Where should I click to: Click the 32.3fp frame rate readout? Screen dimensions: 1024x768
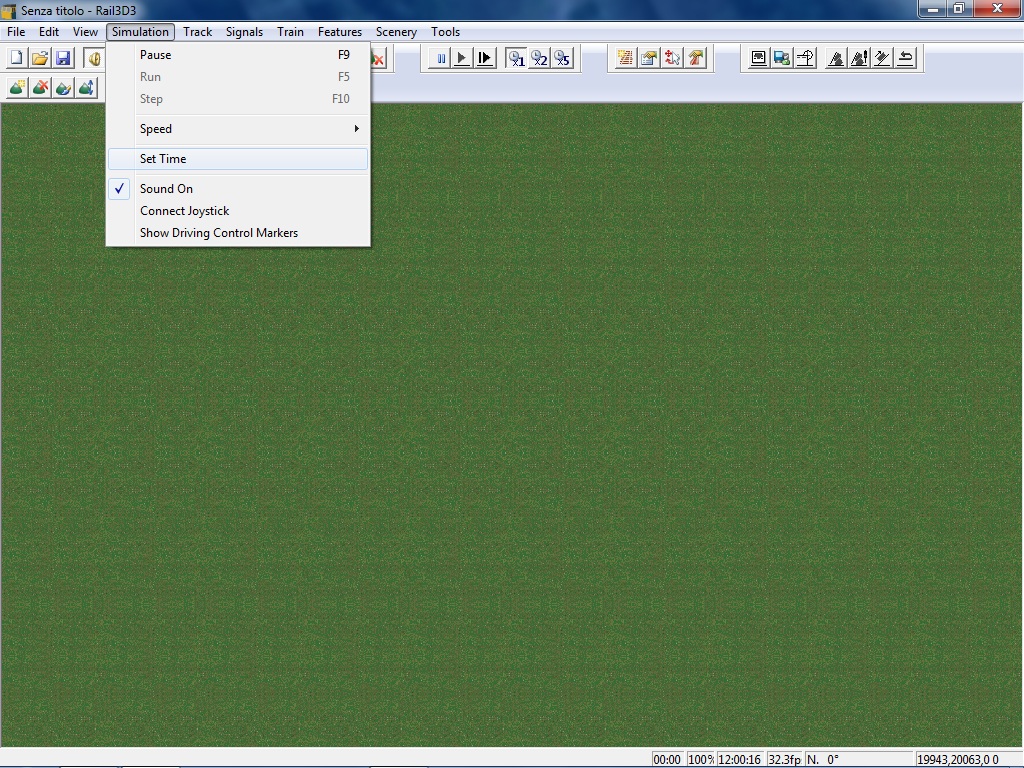784,760
